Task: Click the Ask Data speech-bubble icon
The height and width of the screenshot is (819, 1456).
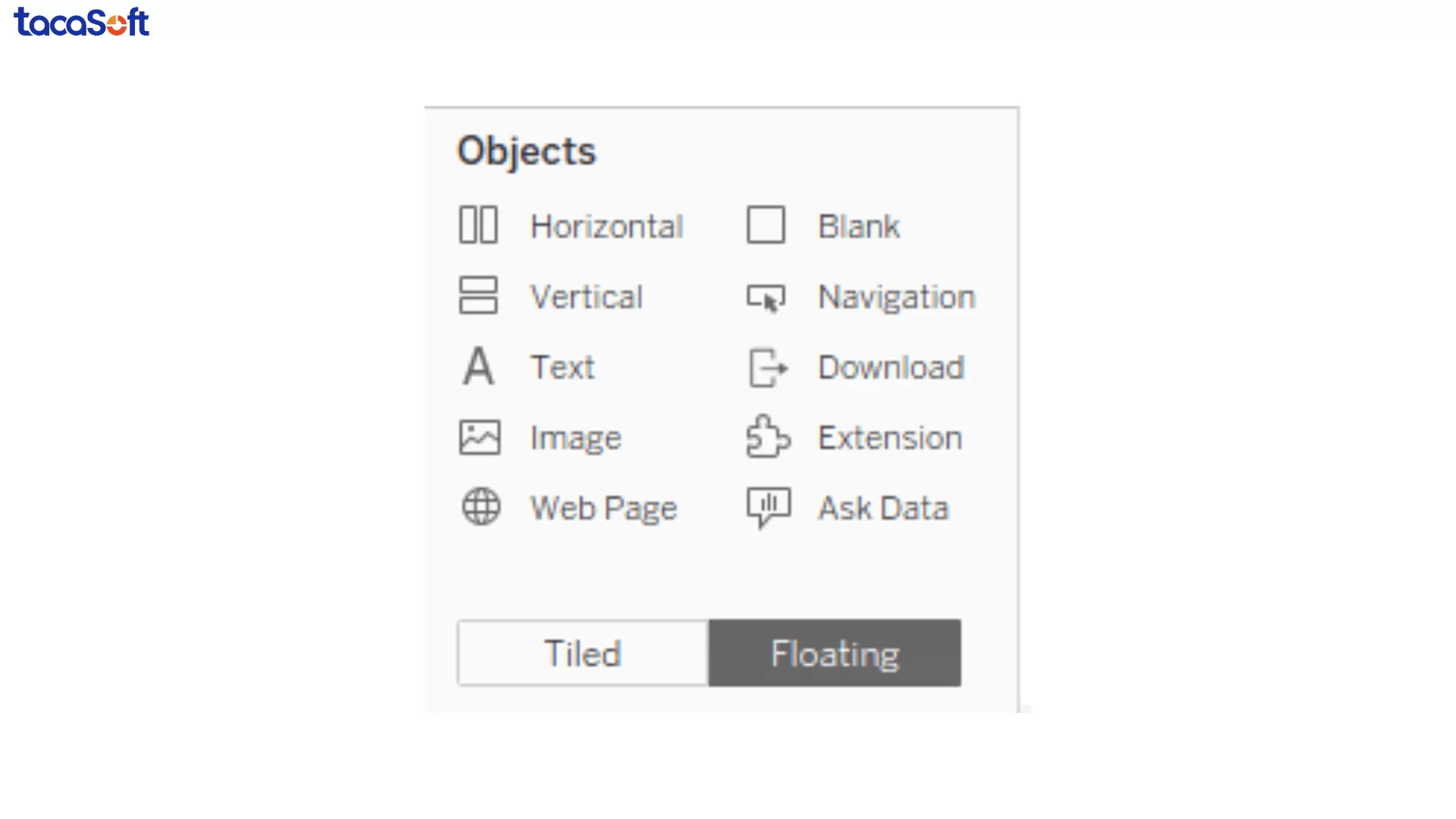Action: tap(767, 507)
